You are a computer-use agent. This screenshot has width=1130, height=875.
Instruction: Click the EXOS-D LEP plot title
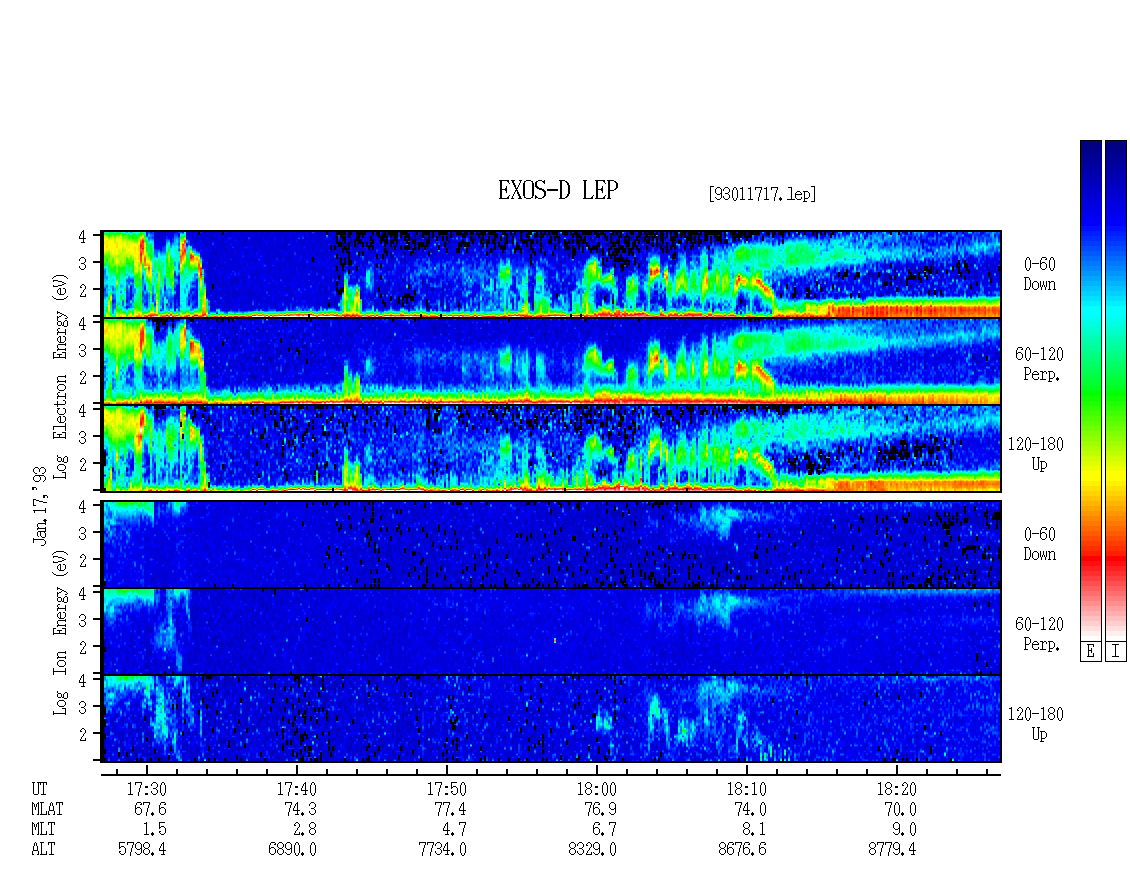[558, 190]
